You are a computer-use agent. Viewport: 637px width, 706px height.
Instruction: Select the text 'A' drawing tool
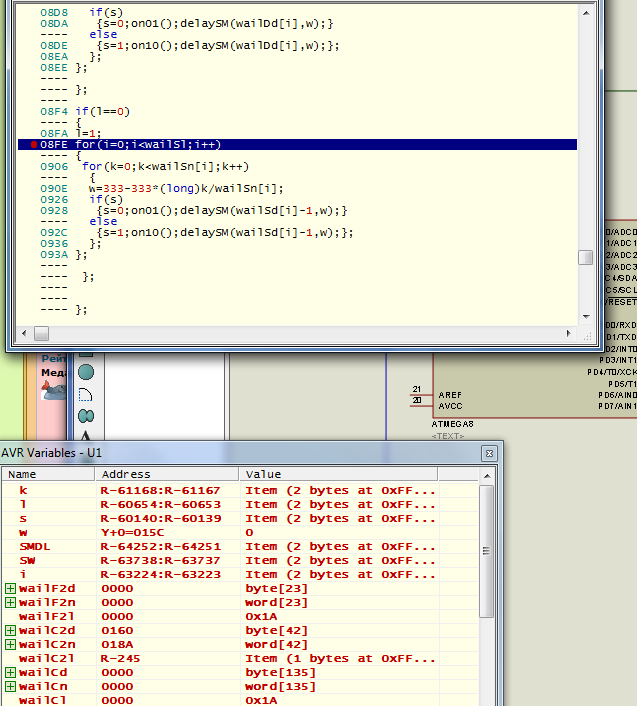pyautogui.click(x=86, y=436)
